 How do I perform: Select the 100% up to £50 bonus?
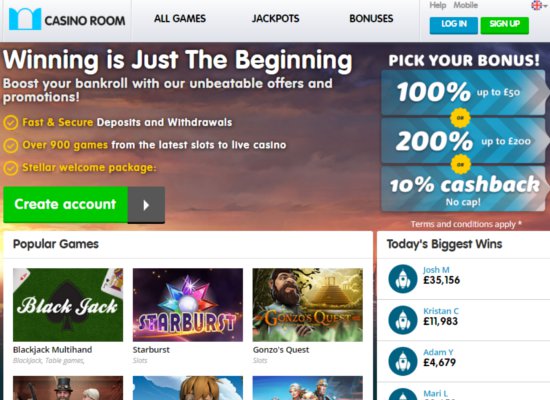463,92
